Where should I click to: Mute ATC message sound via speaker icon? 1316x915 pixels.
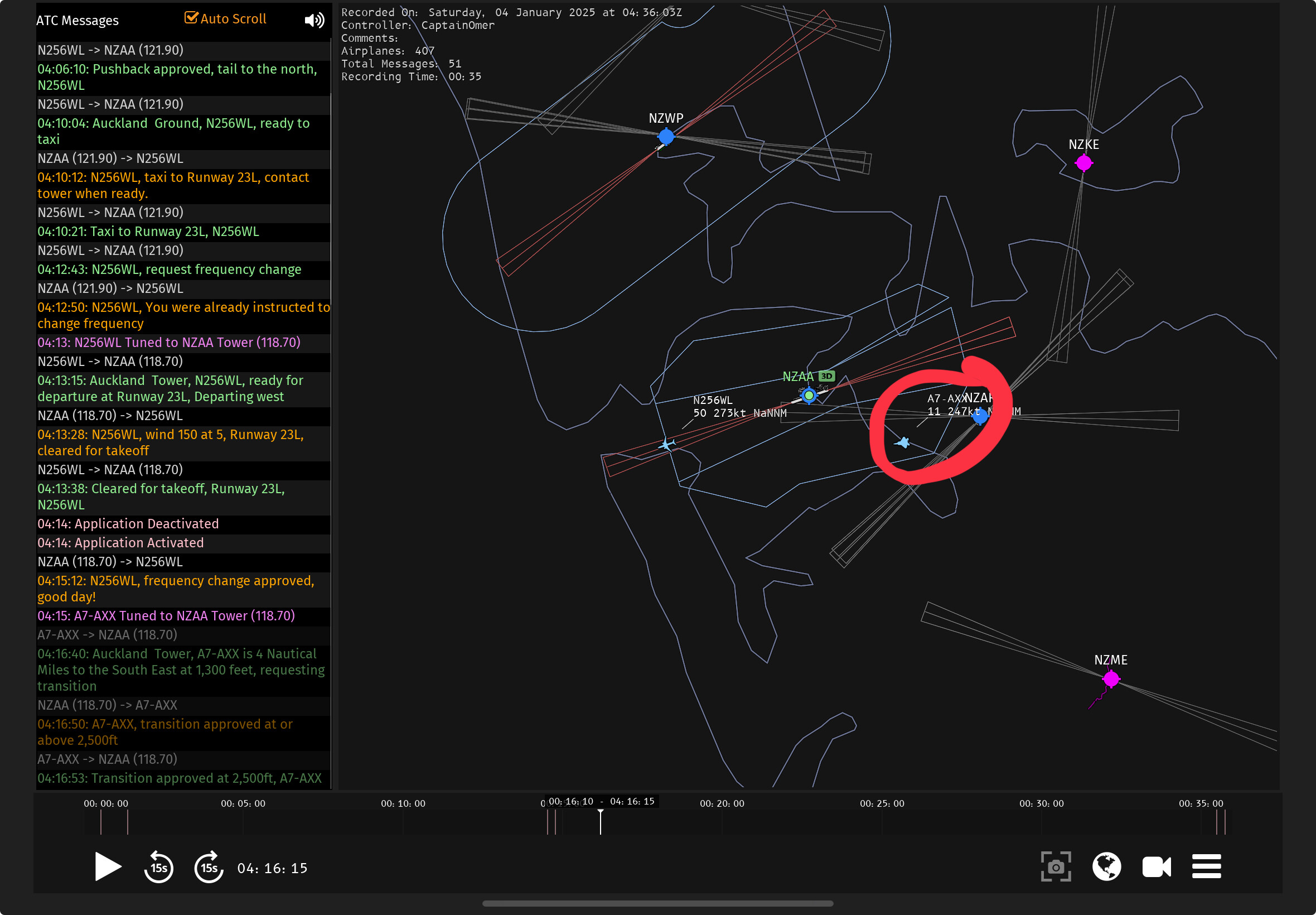[314, 21]
